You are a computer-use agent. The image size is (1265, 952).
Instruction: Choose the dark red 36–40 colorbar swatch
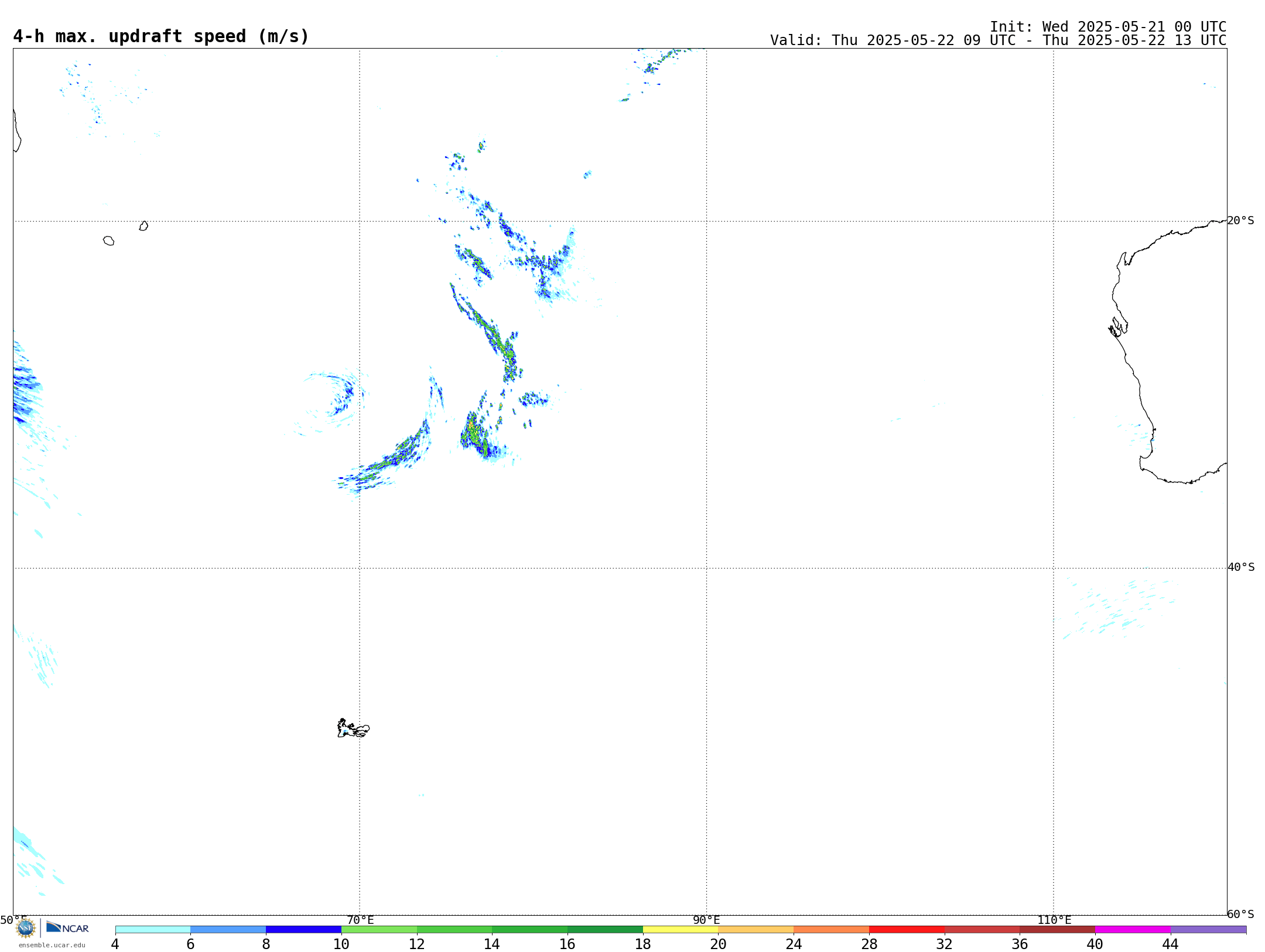point(1058,929)
